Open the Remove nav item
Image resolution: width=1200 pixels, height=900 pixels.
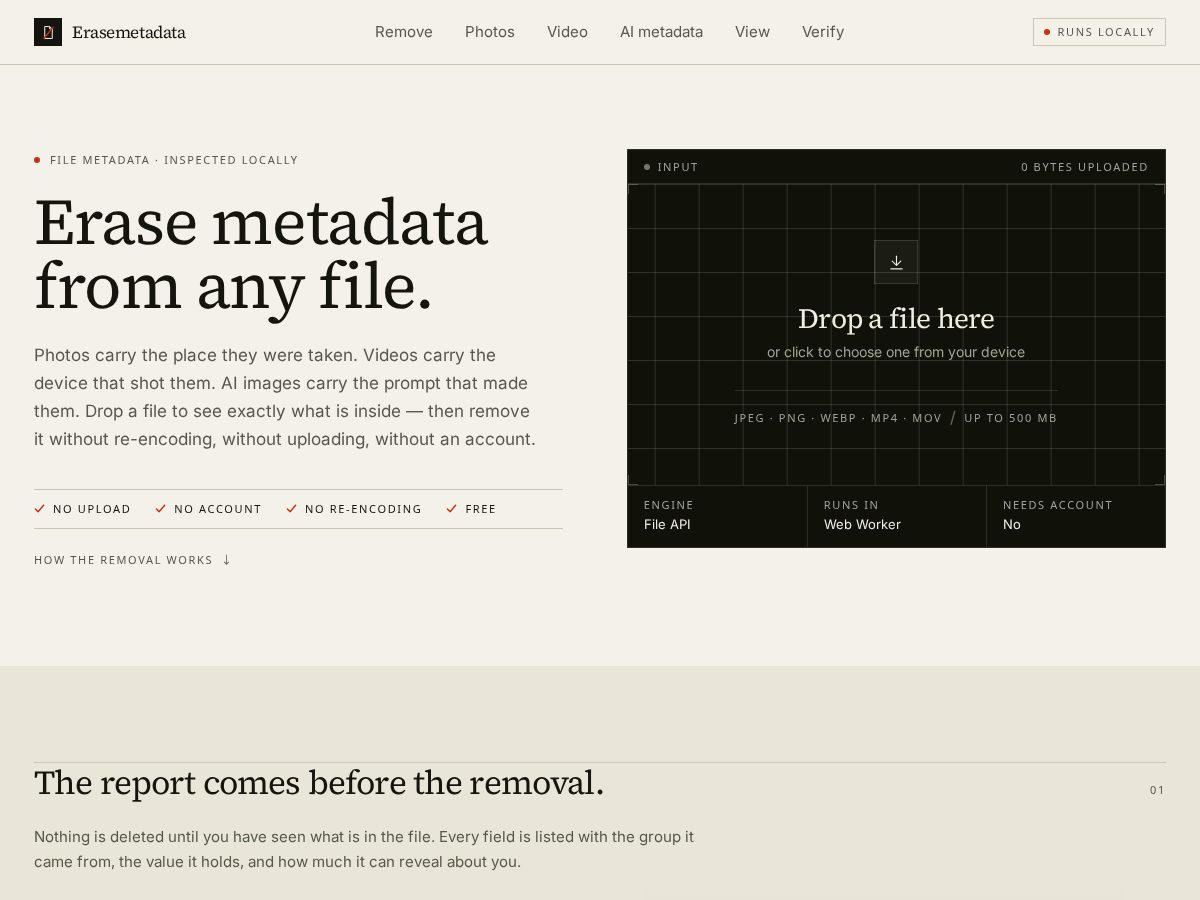[404, 32]
